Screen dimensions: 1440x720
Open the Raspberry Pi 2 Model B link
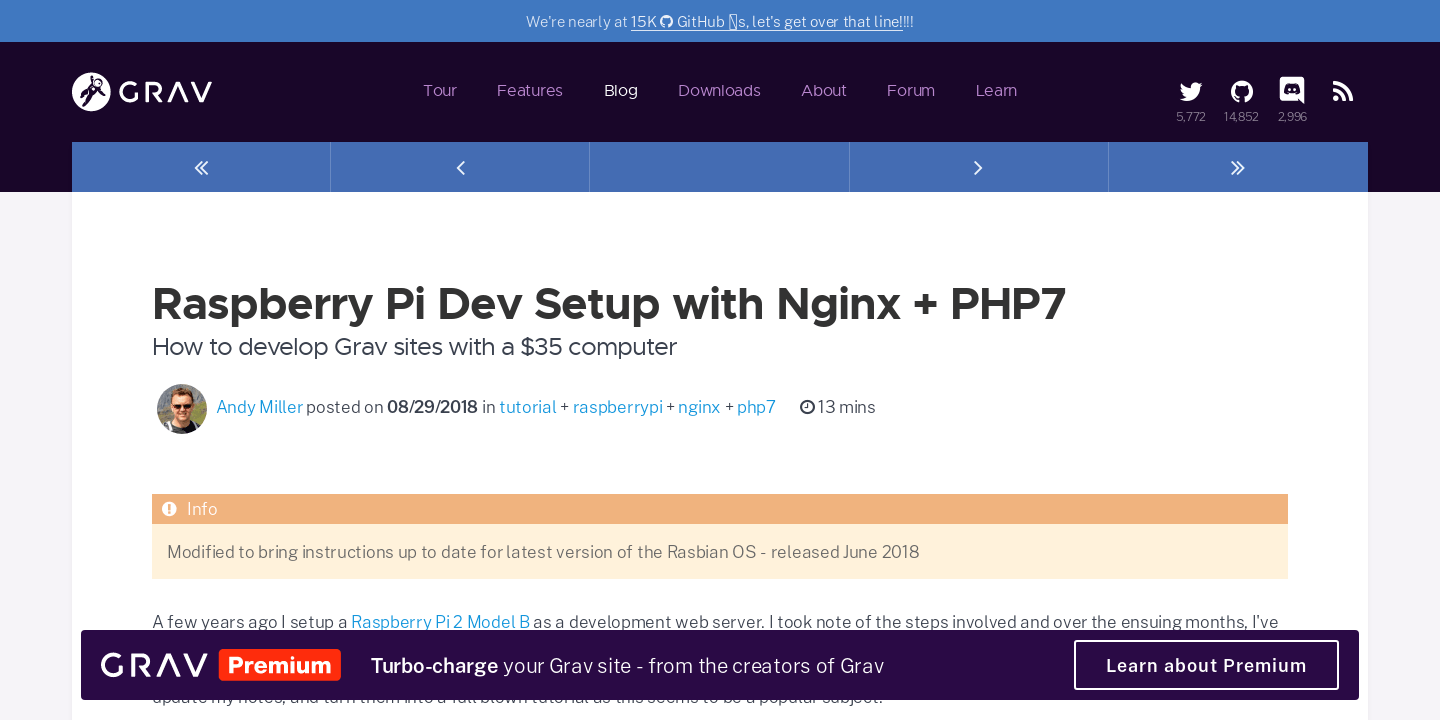(x=440, y=622)
